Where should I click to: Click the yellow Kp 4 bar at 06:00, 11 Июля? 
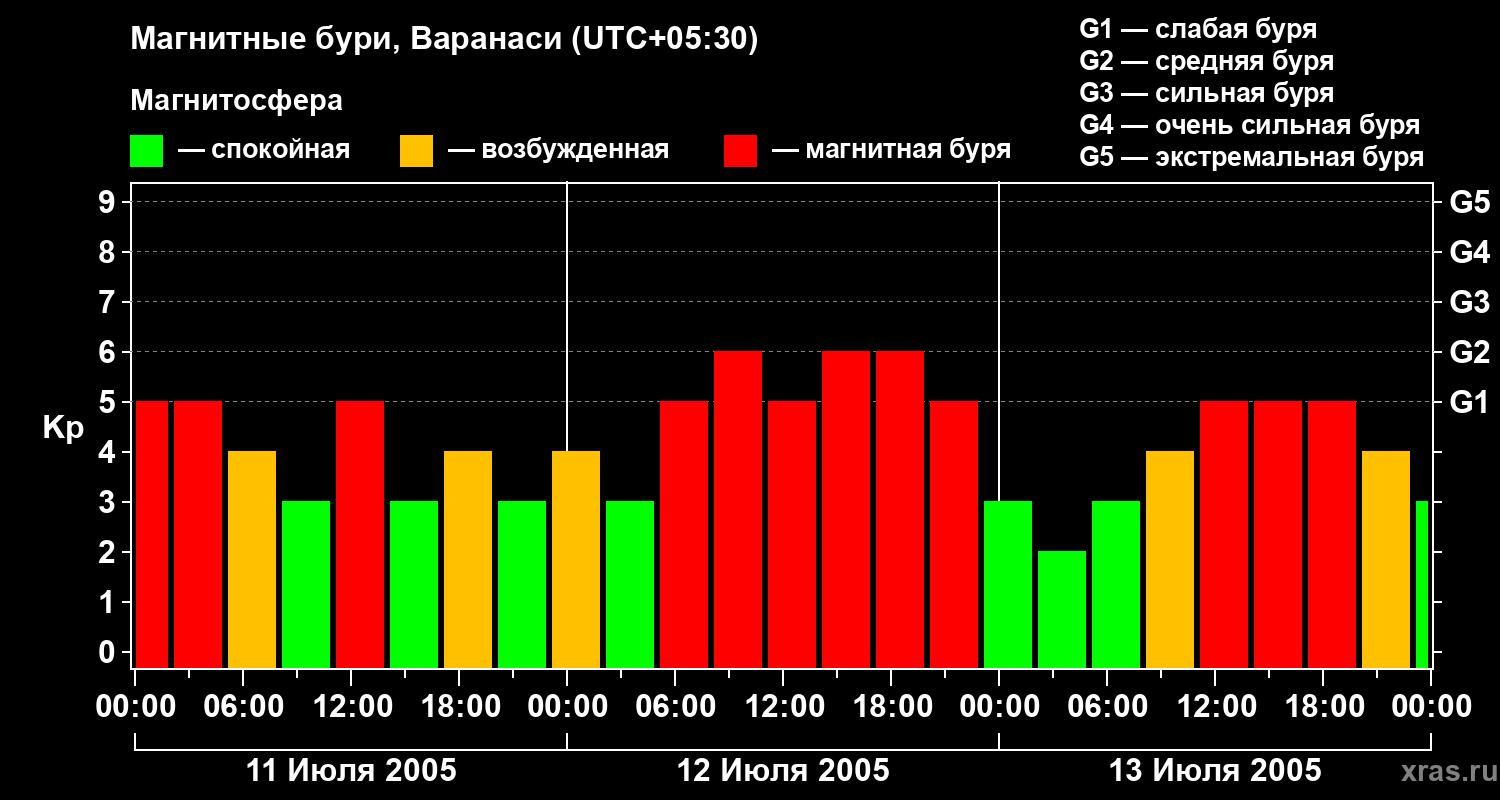(252, 559)
